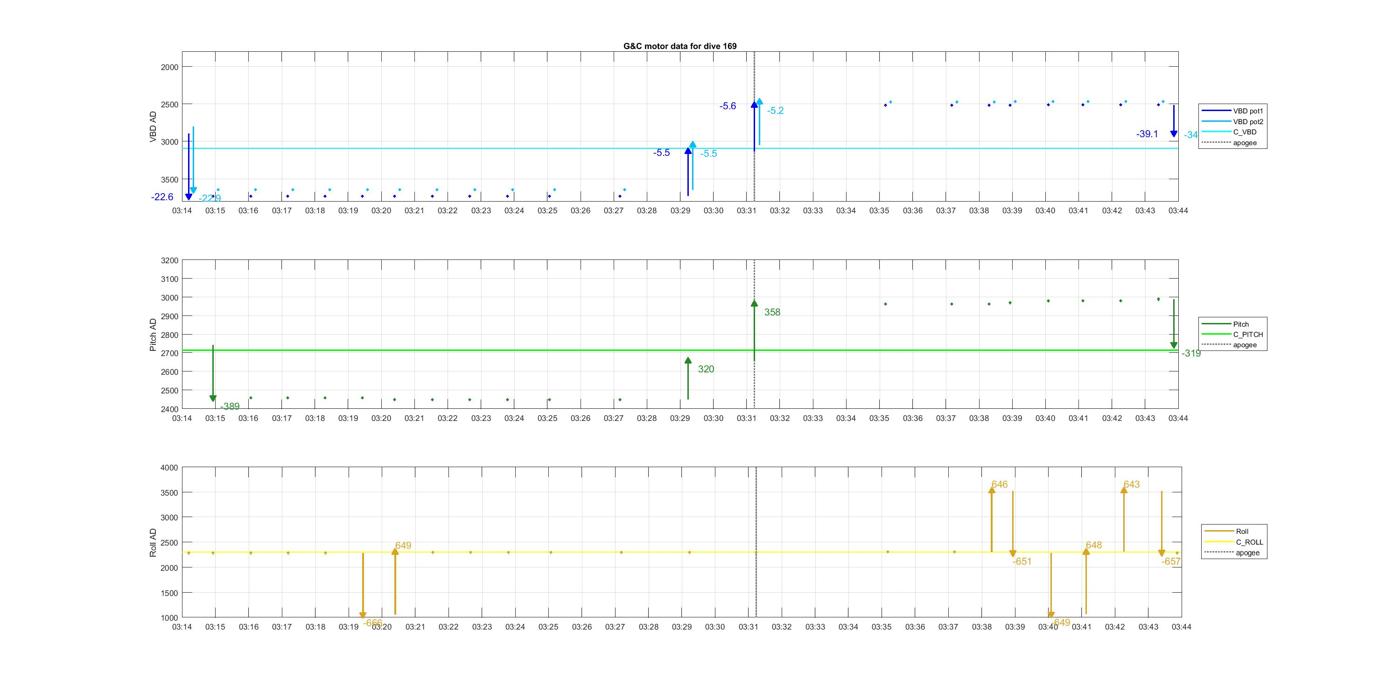Click the "643" roll annotation
Viewport: 1400px width, 693px height.
[1131, 484]
